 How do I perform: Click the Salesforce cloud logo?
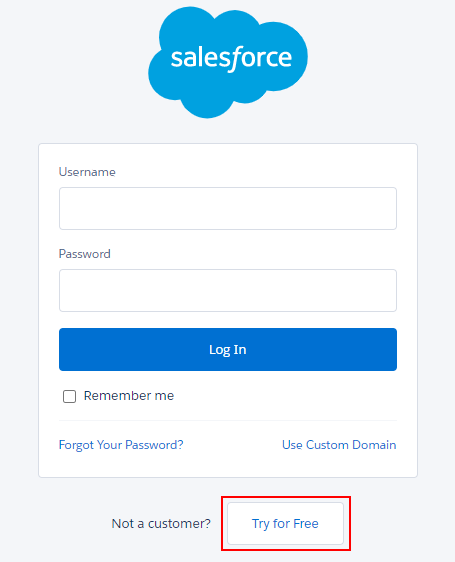tap(228, 62)
